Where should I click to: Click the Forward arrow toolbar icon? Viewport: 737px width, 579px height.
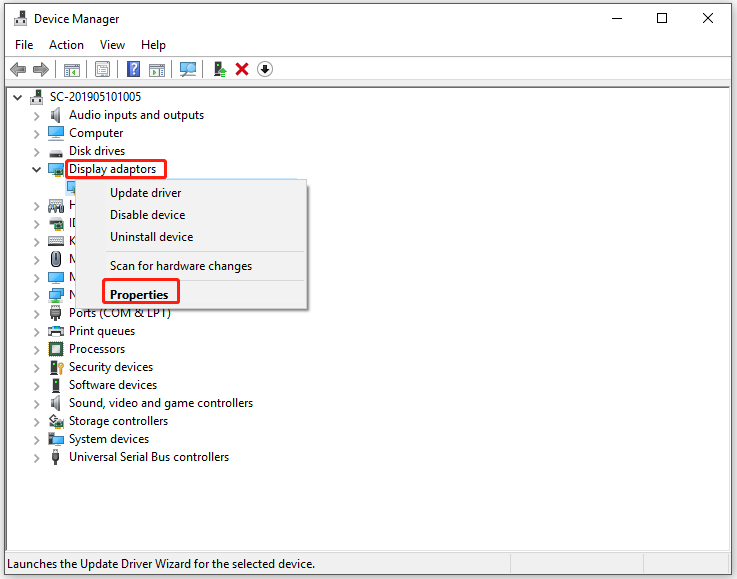click(41, 70)
